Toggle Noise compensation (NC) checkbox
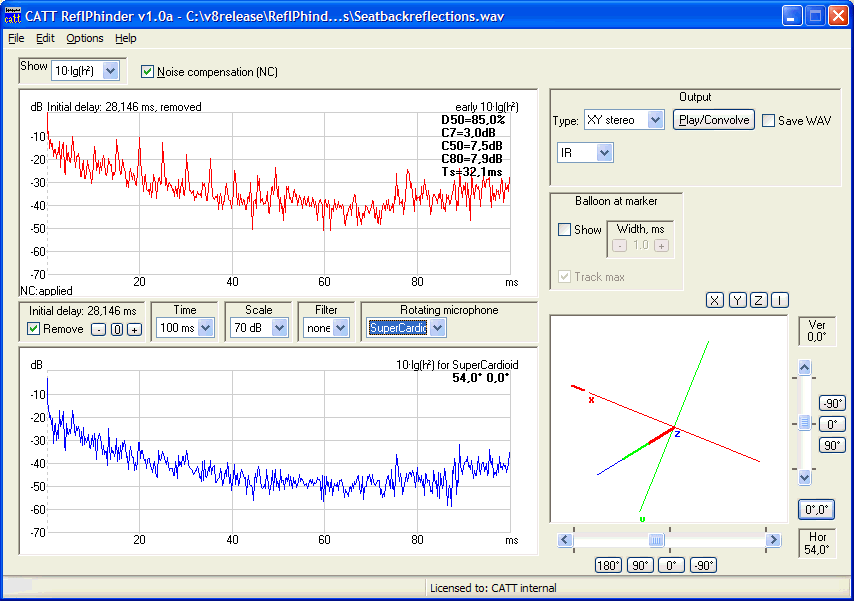This screenshot has height=601, width=854. click(x=148, y=72)
